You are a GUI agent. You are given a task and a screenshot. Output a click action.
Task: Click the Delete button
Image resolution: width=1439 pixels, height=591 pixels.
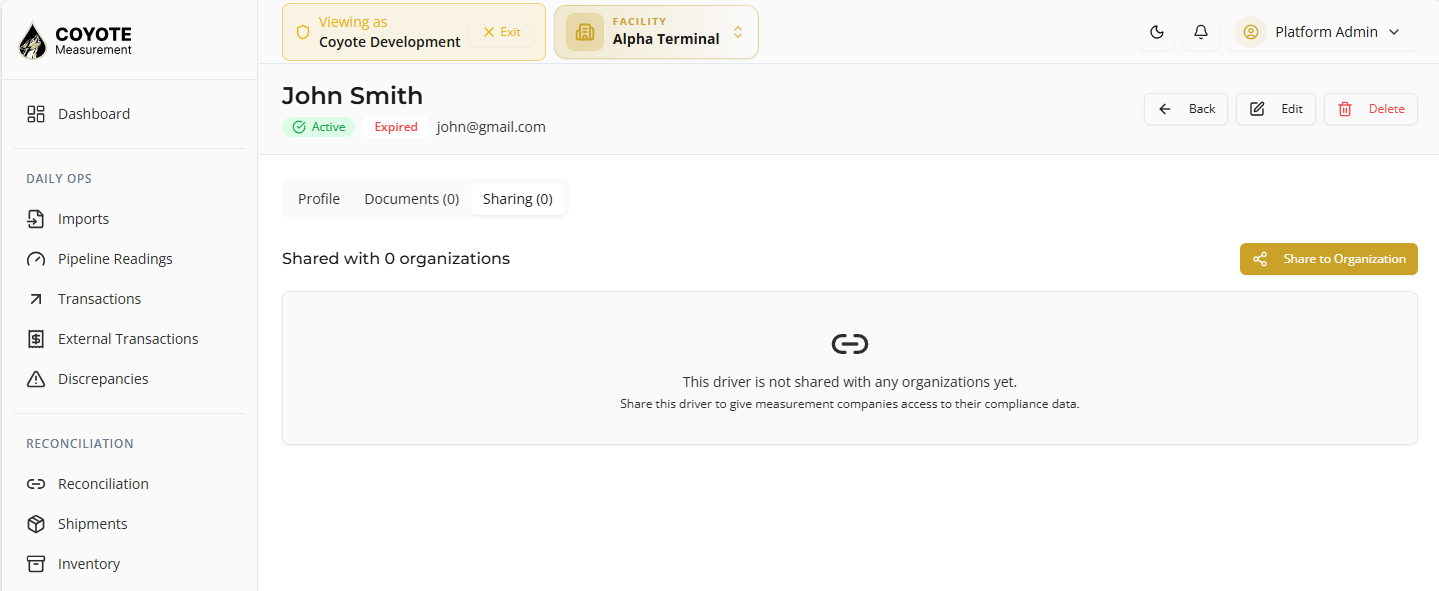click(1371, 109)
